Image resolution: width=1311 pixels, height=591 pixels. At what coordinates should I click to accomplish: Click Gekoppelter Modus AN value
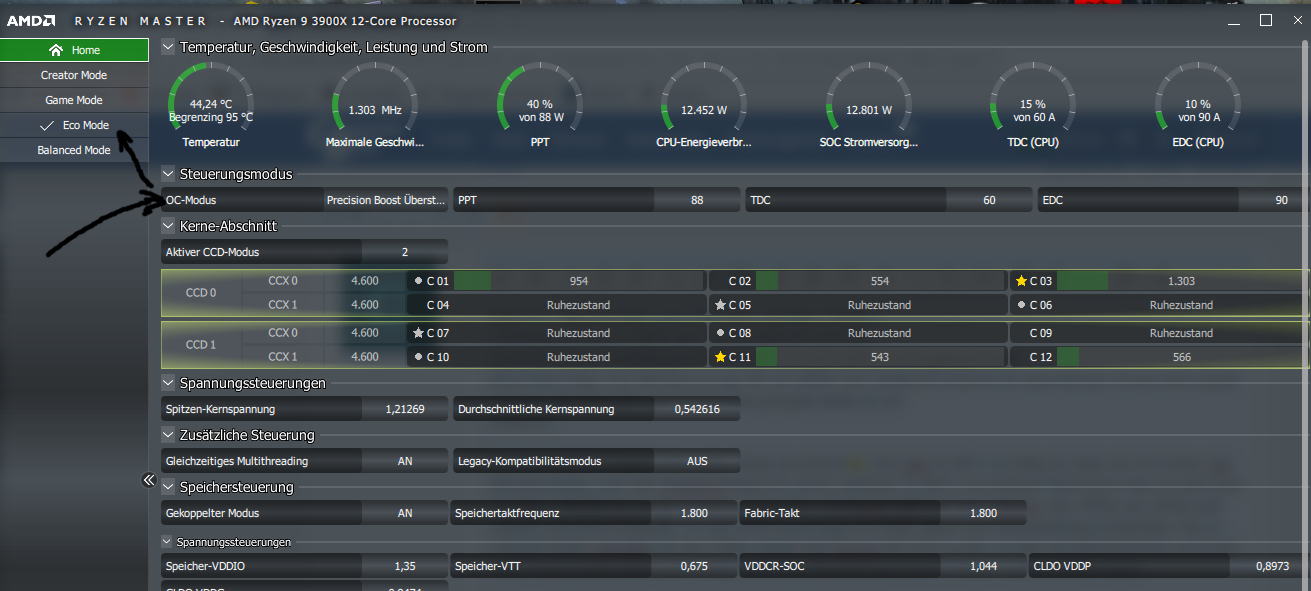pos(405,513)
